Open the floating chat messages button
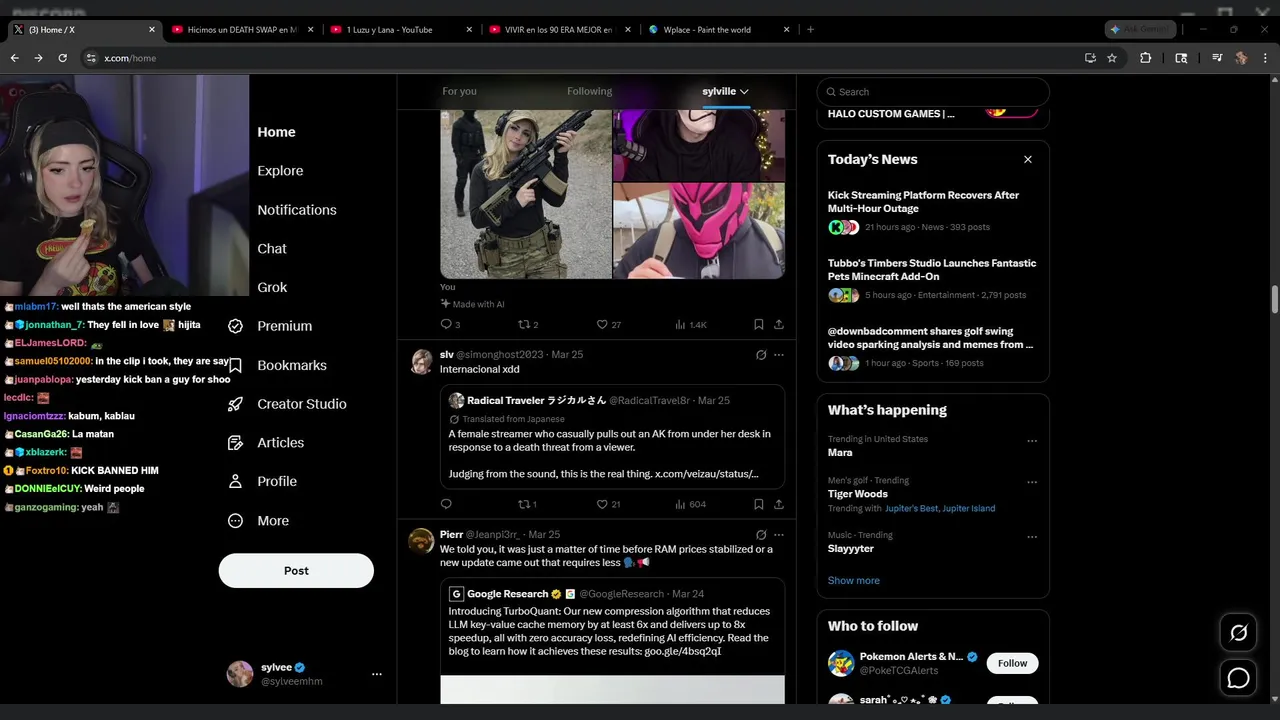 point(1238,678)
